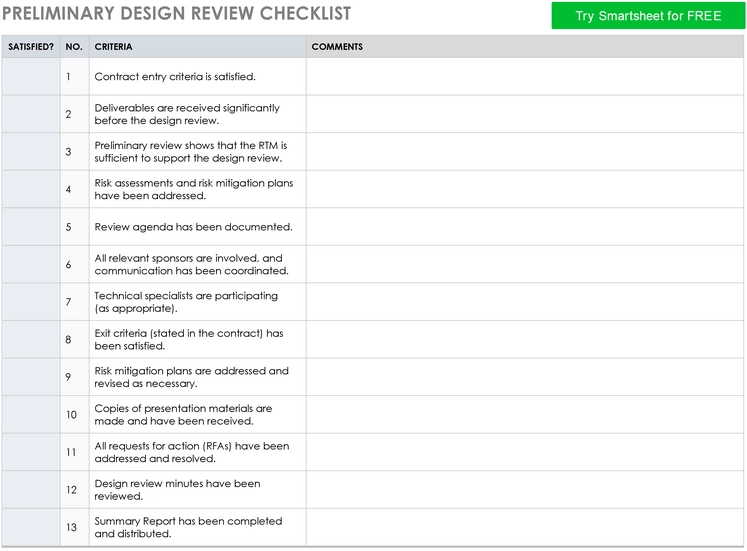
Task: Click the Comments cell for Contract entry criteria
Action: pyautogui.click(x=525, y=77)
